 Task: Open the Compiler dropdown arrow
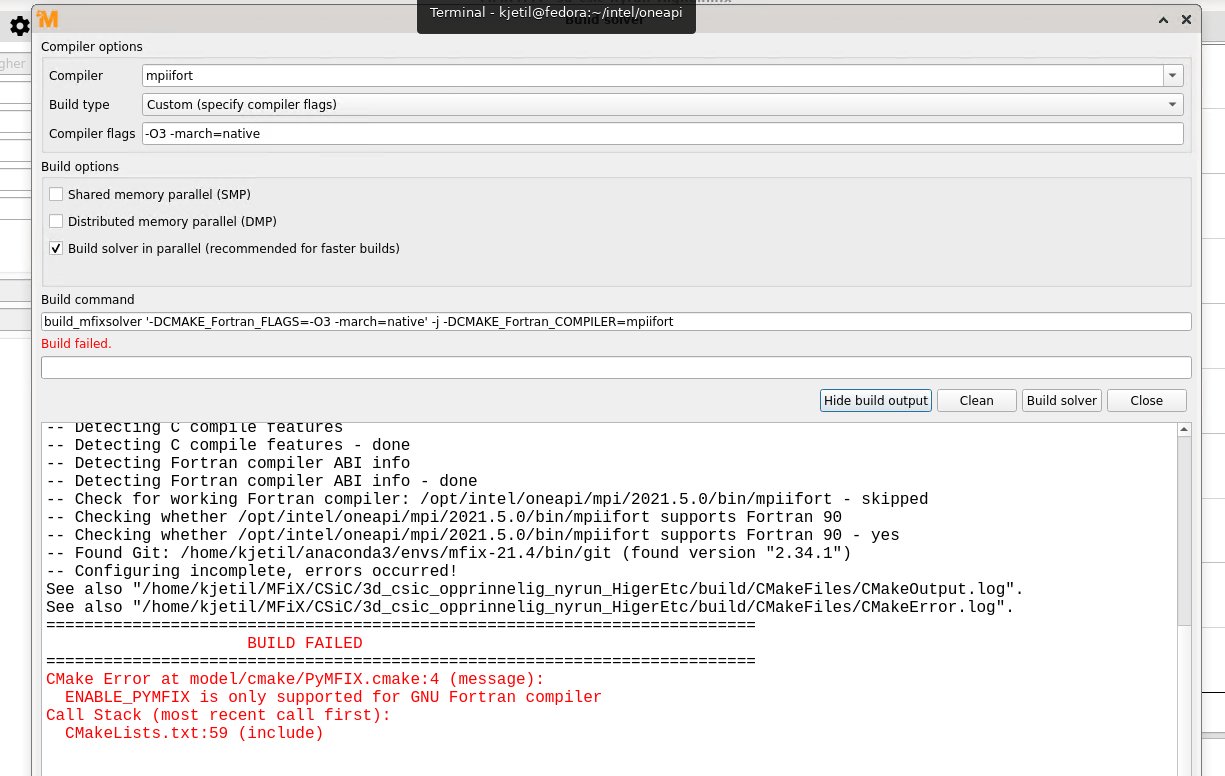(x=1172, y=76)
